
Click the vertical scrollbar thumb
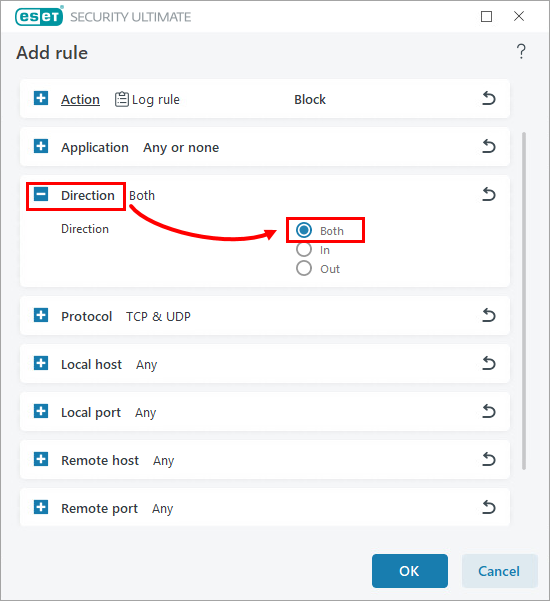click(524, 301)
